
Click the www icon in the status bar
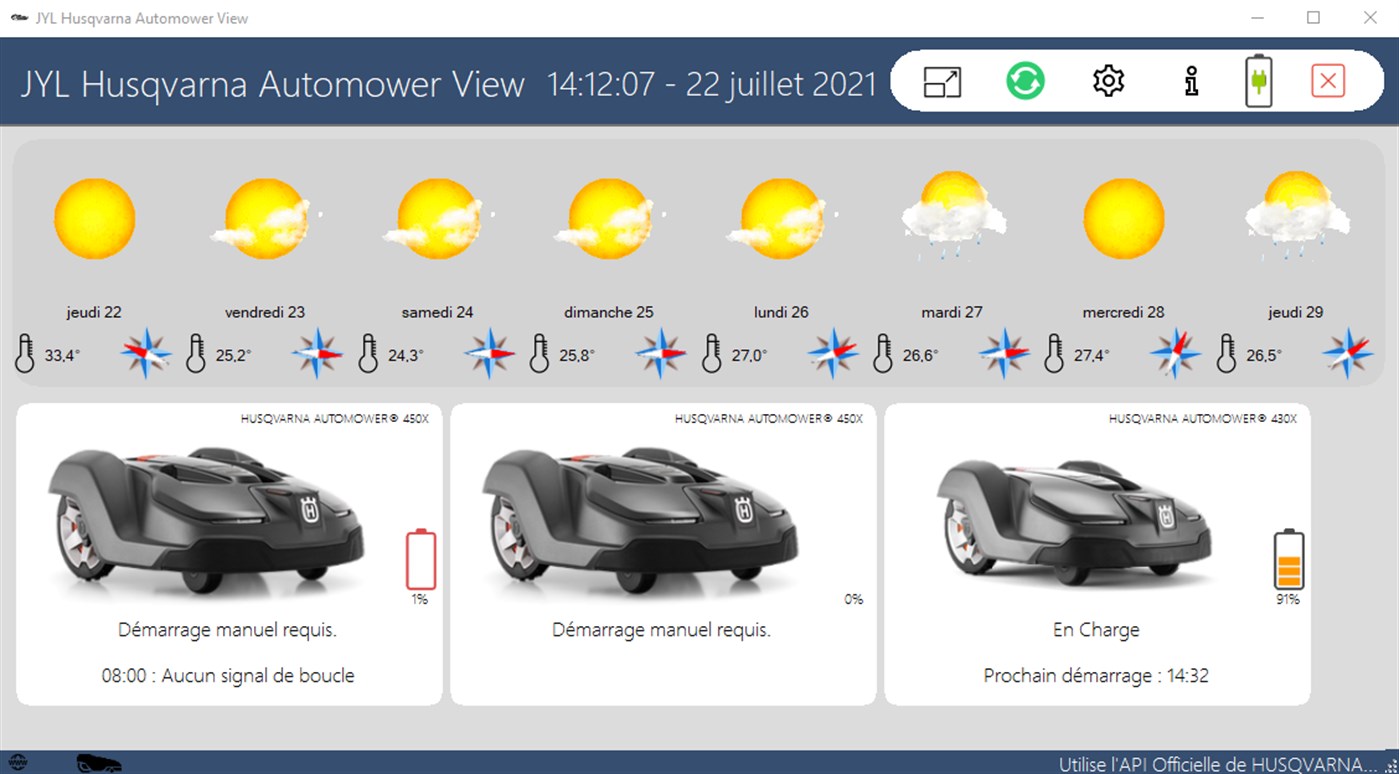(17, 763)
